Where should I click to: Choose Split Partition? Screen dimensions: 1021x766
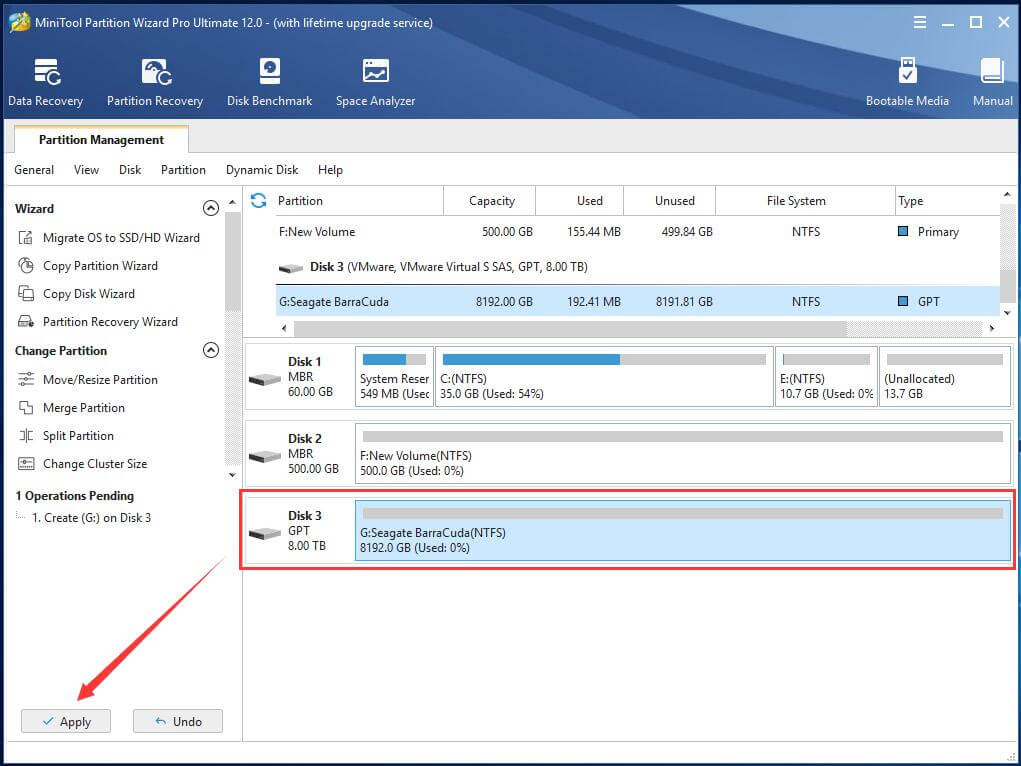(78, 436)
